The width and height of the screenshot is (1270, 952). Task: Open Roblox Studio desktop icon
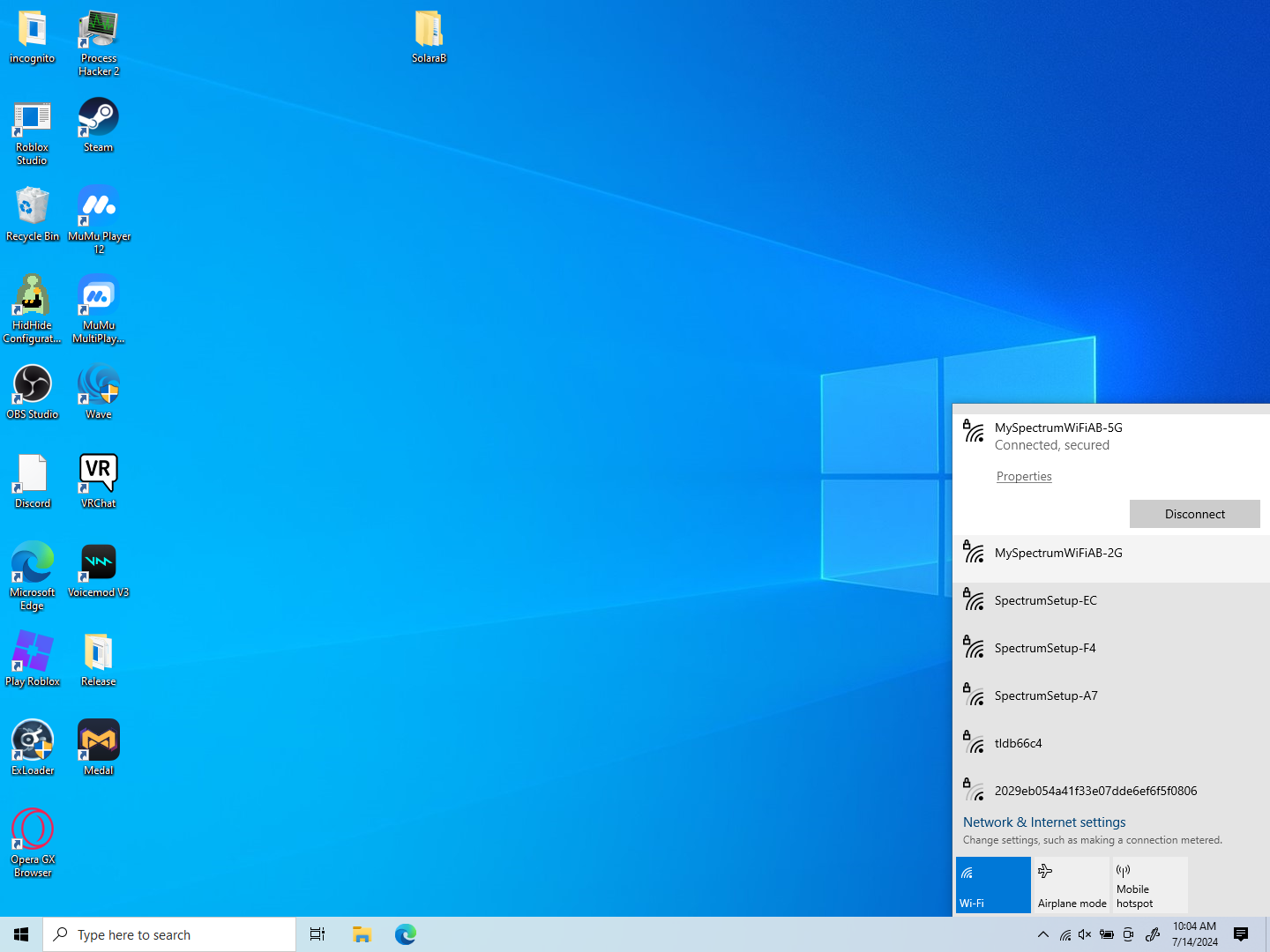point(33,133)
